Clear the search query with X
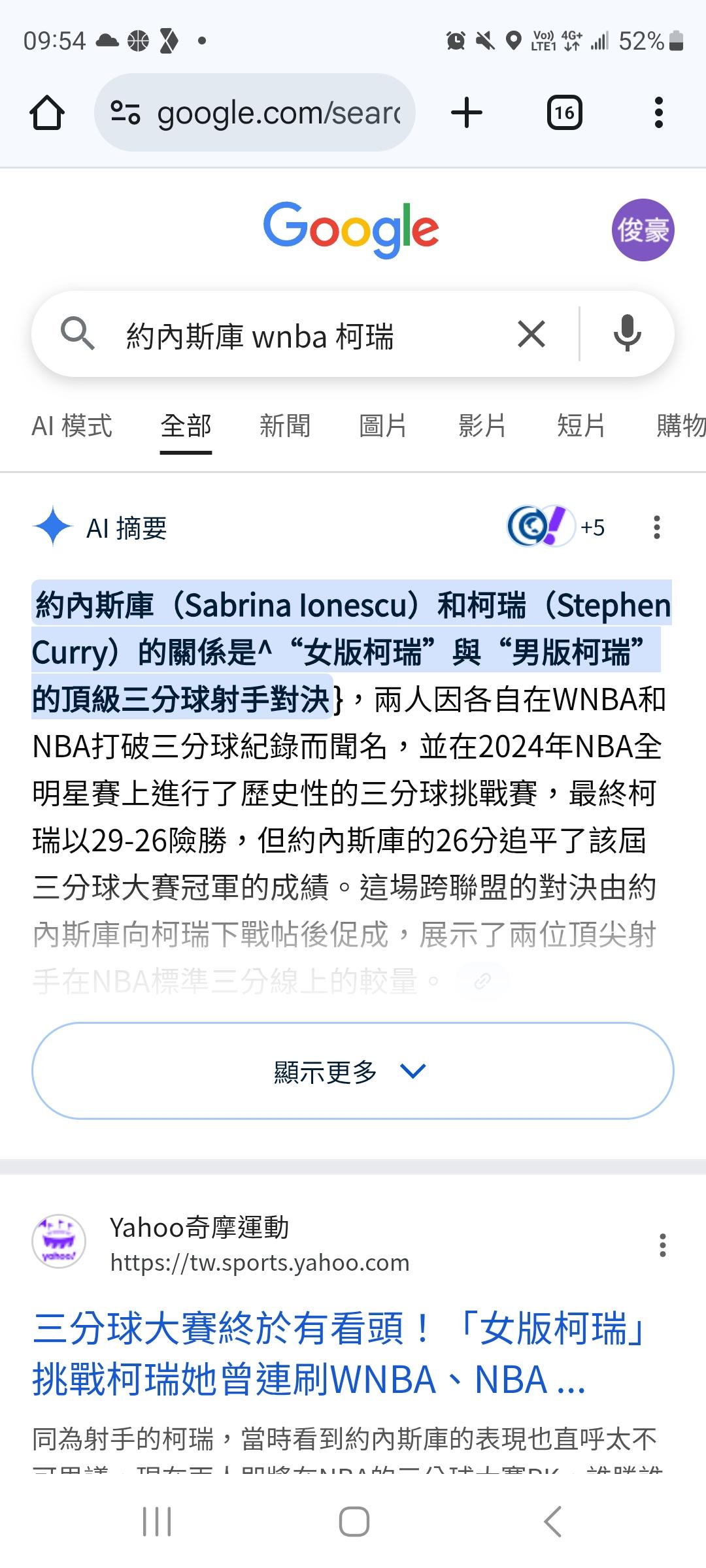Image resolution: width=706 pixels, height=1568 pixels. (531, 335)
